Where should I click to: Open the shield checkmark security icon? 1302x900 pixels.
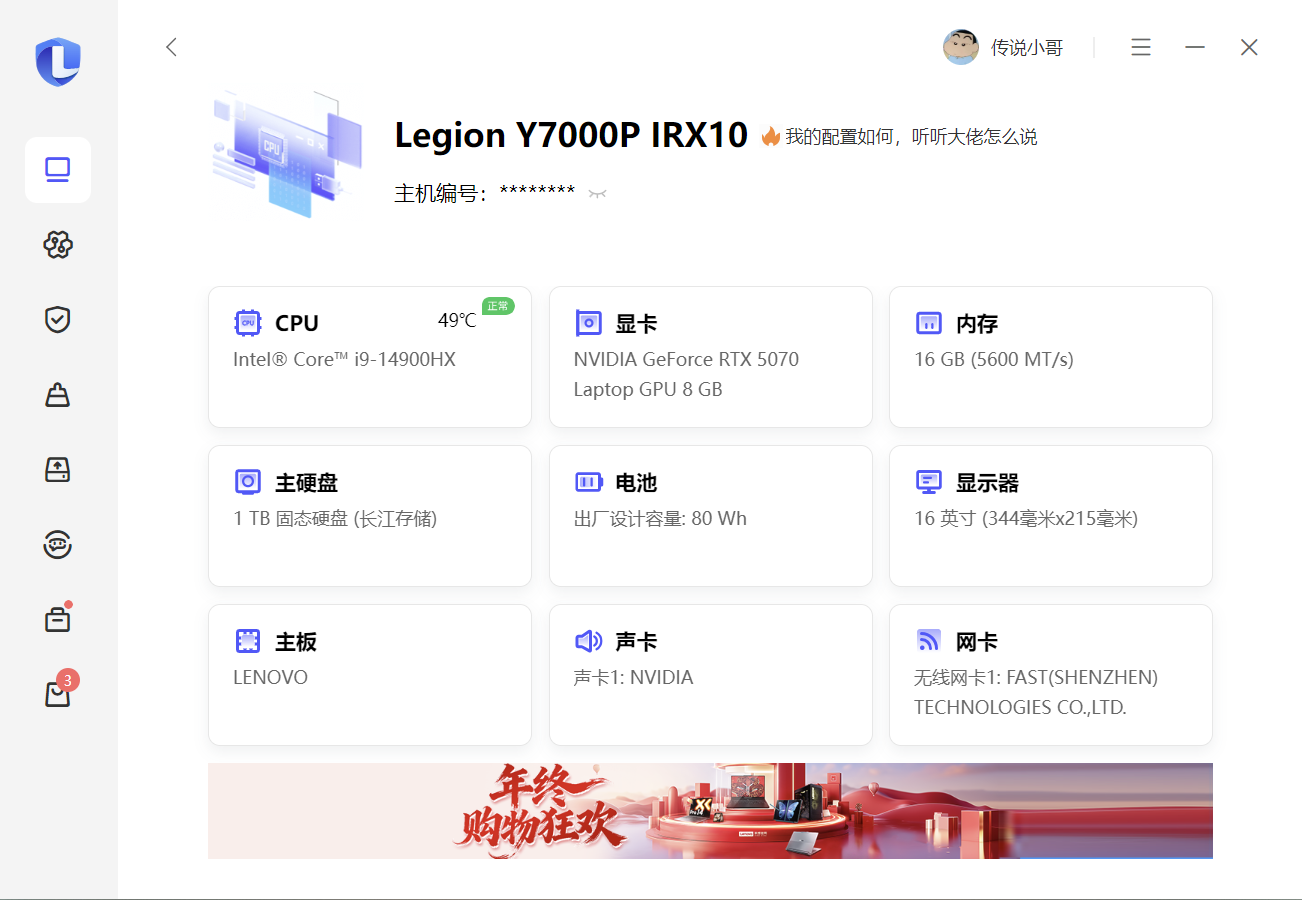point(58,320)
